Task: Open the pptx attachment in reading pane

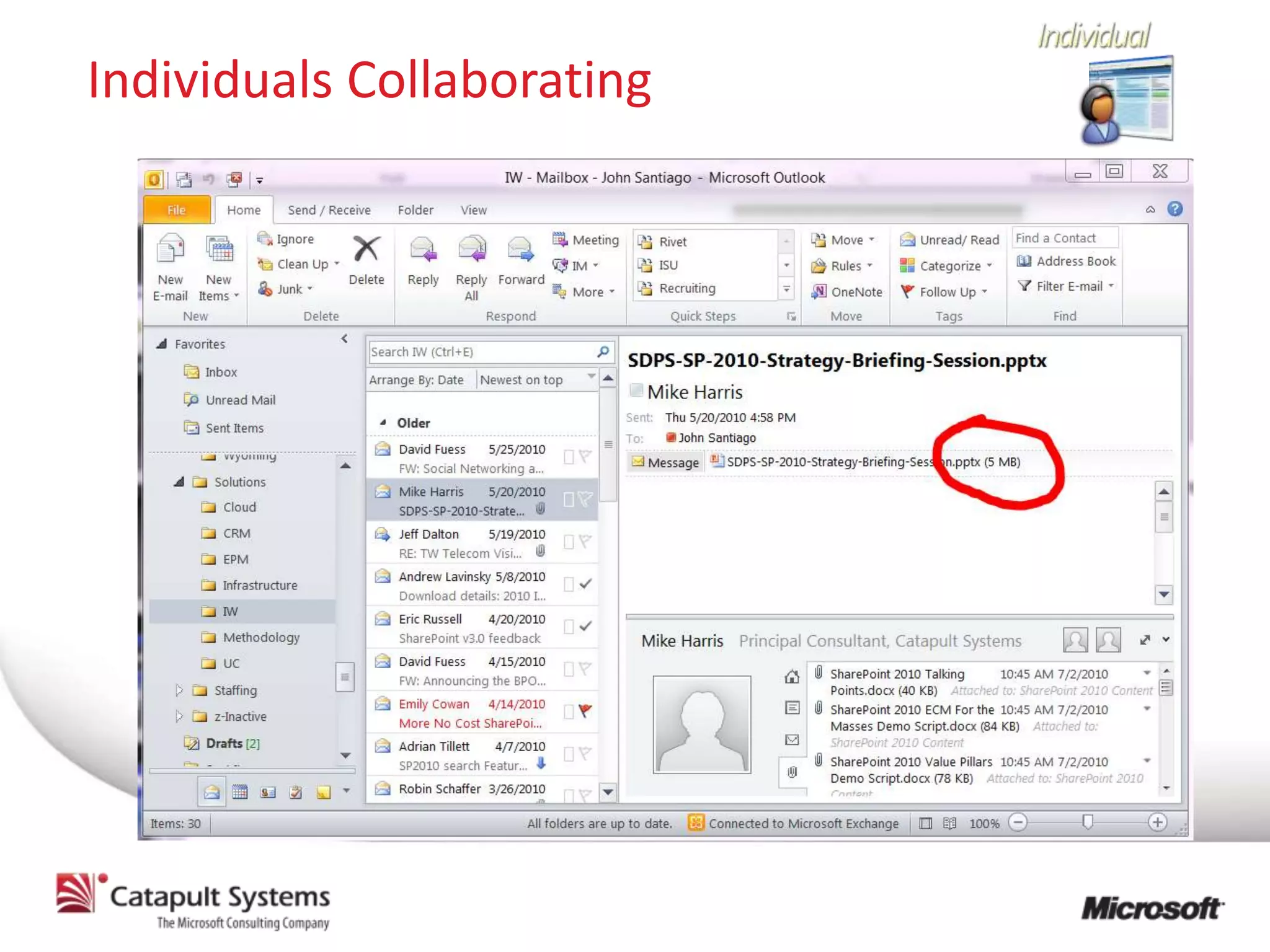Action: [865, 462]
